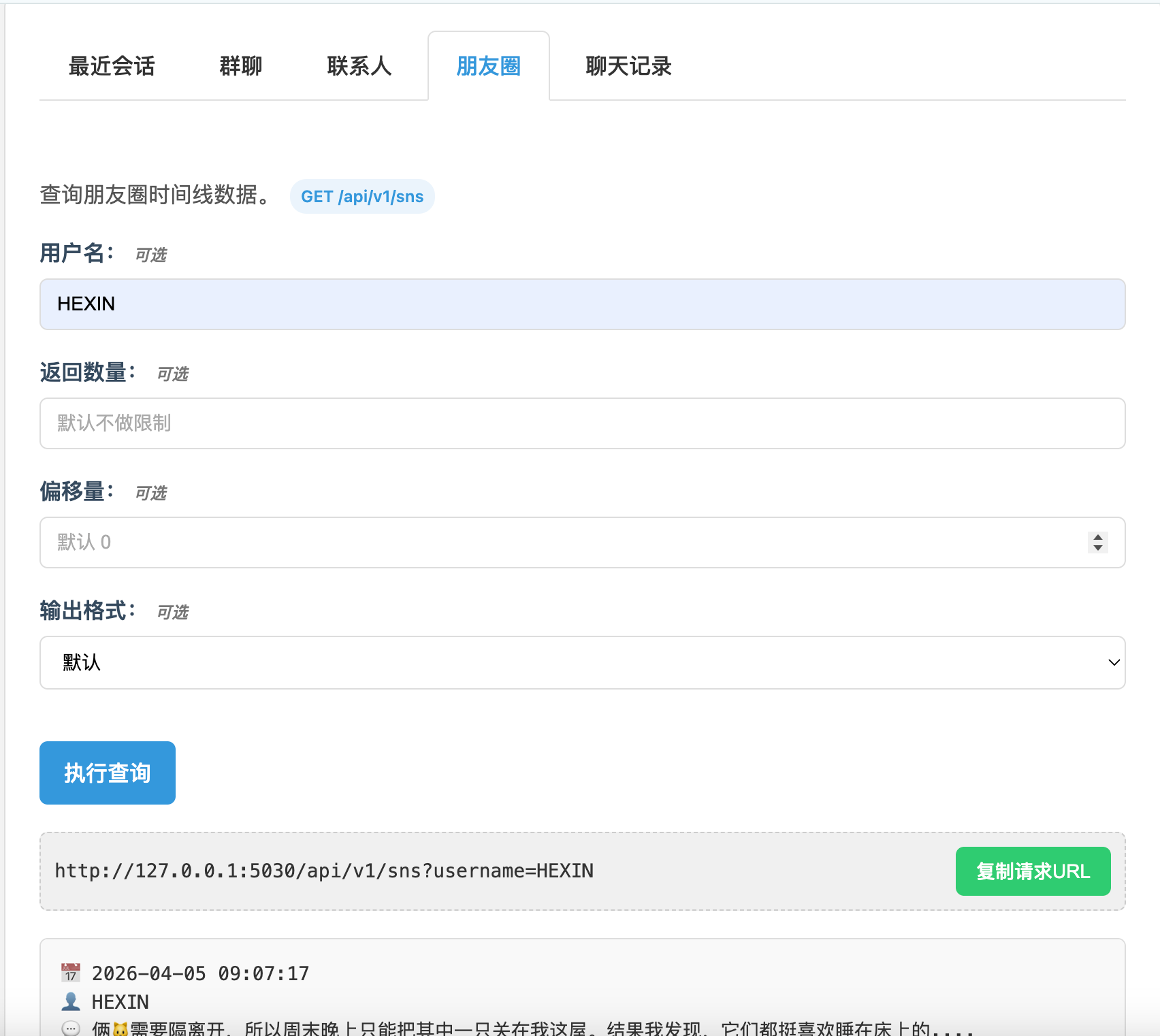Click the 返回数量 input field
1160x1036 pixels.
pos(582,423)
